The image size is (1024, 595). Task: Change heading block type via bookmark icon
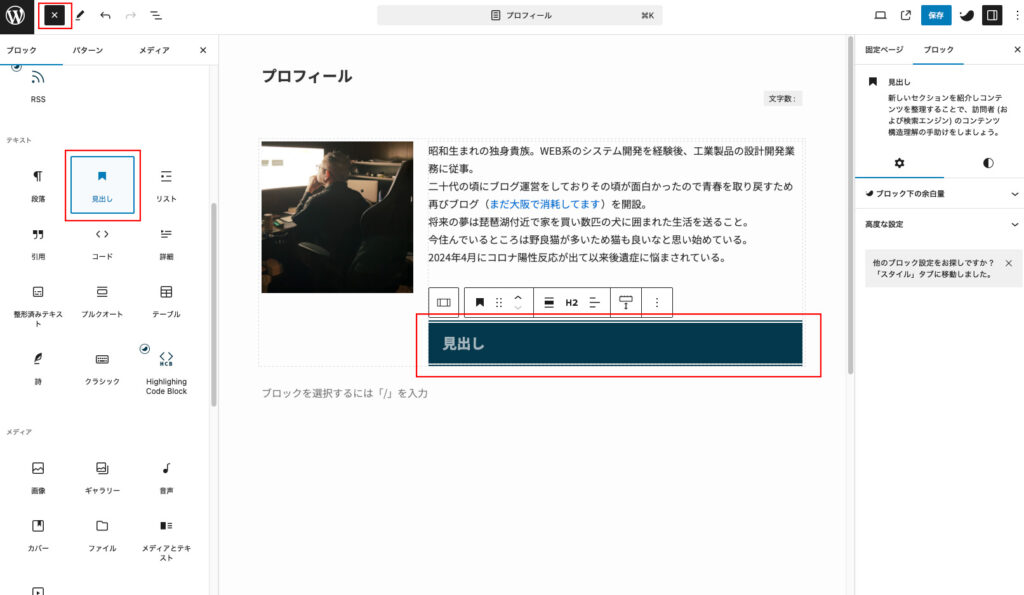tap(479, 302)
